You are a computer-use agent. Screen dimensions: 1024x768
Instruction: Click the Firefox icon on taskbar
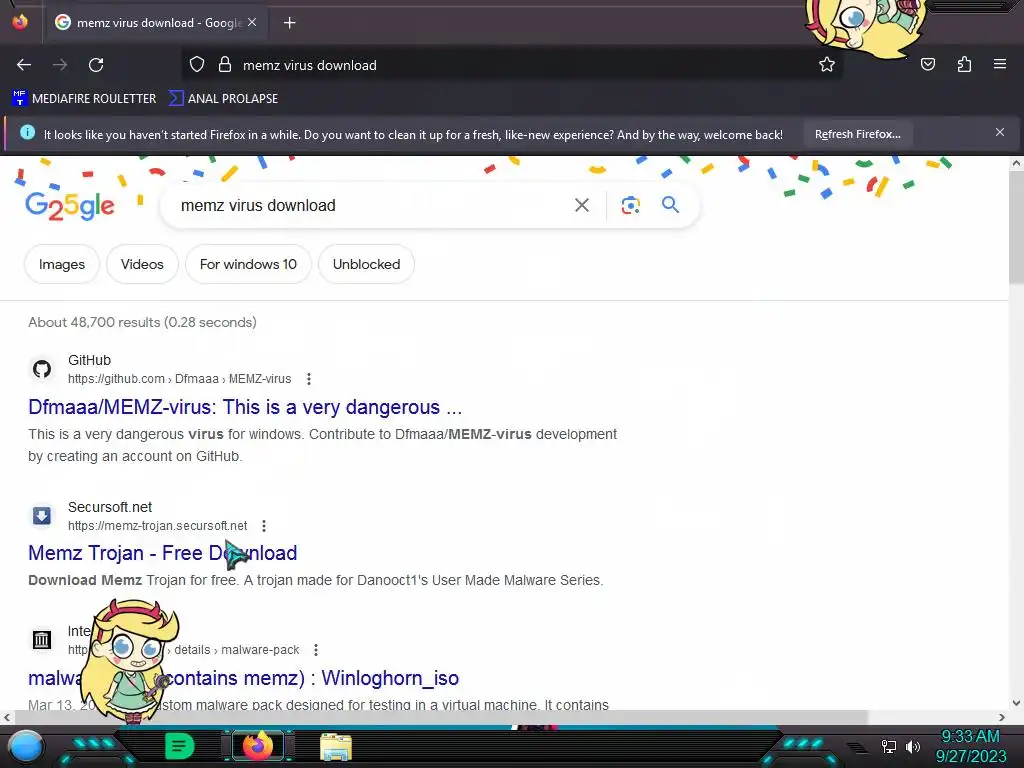[x=259, y=746]
